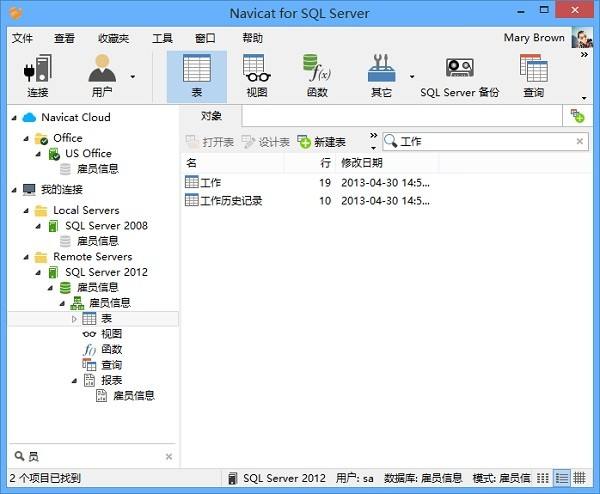Click the Navicat Cloud icon in tree
The height and width of the screenshot is (494, 600).
point(29,117)
